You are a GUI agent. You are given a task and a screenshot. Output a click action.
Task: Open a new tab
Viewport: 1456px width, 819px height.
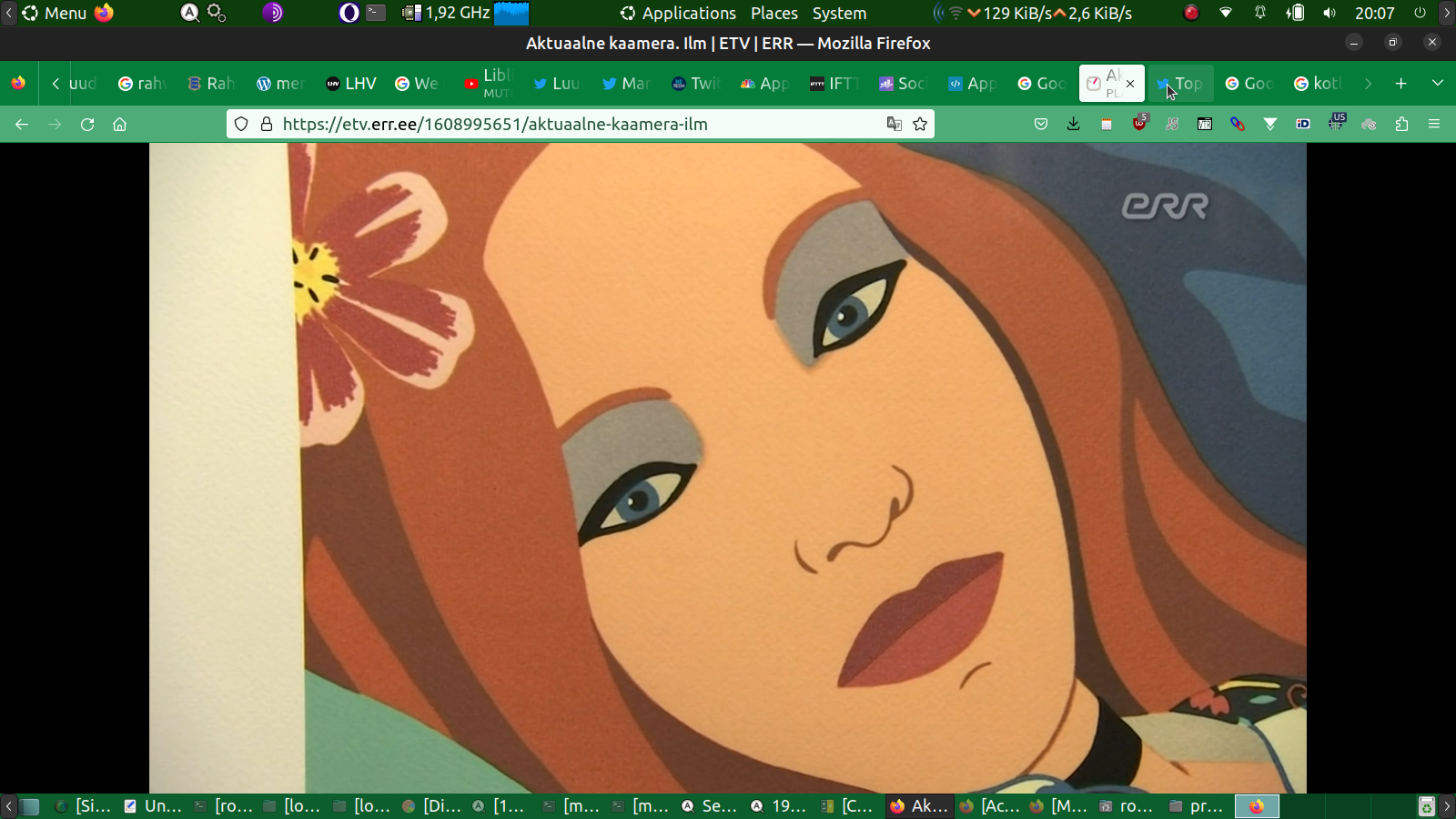point(1401,84)
